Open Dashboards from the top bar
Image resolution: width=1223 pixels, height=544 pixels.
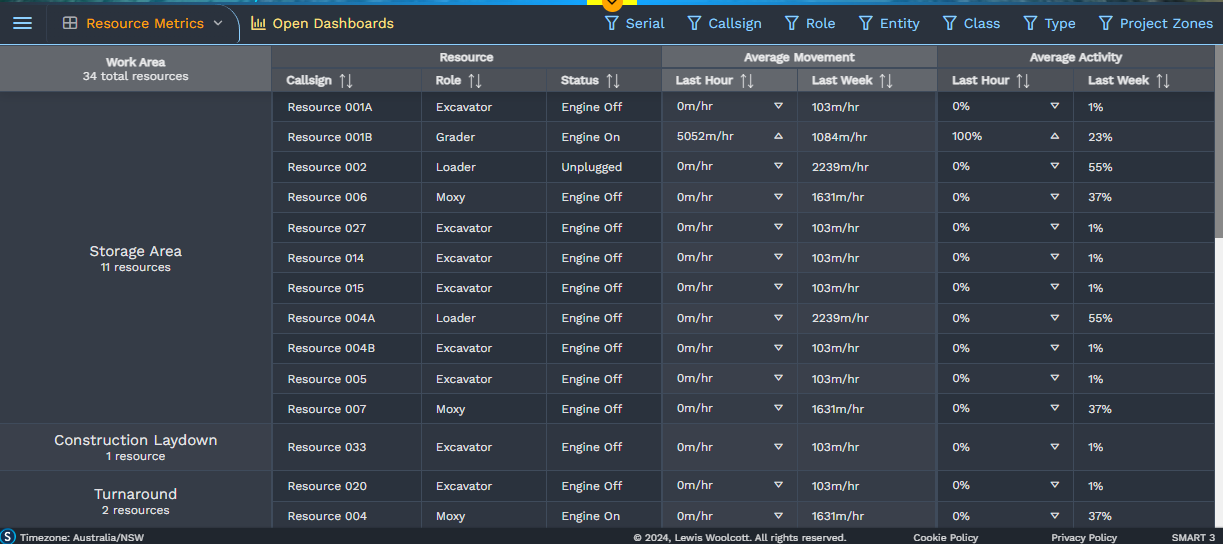tap(322, 23)
